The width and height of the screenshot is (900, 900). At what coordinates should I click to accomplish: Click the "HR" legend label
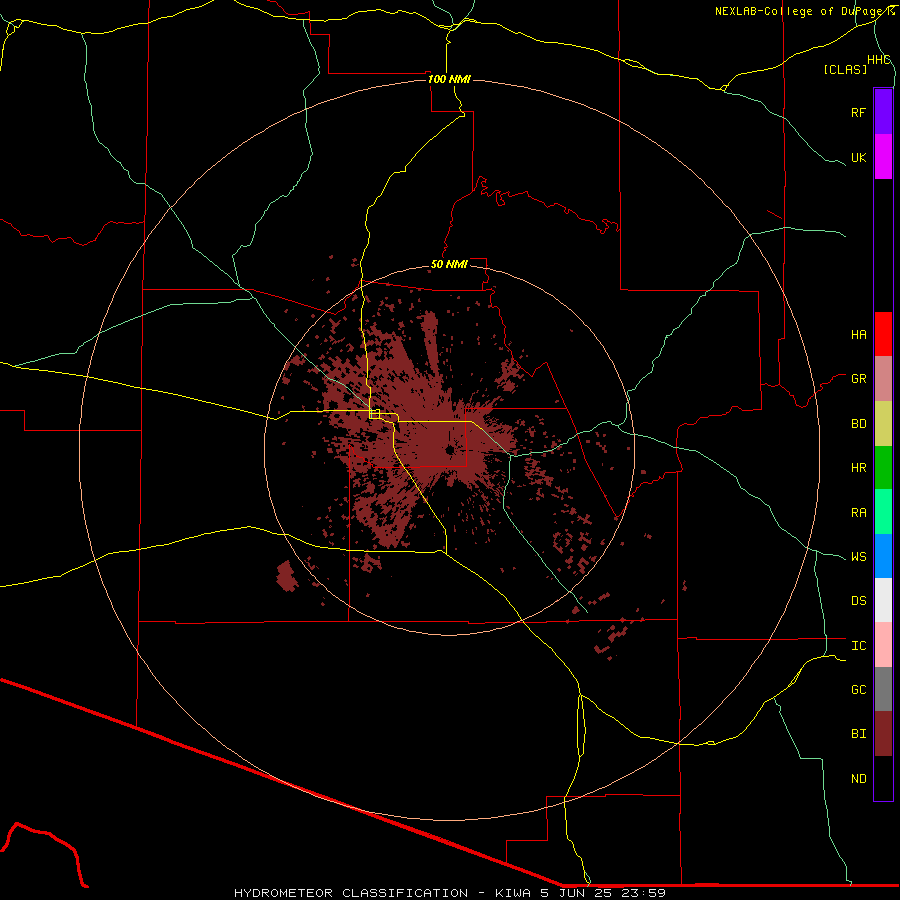pos(858,468)
